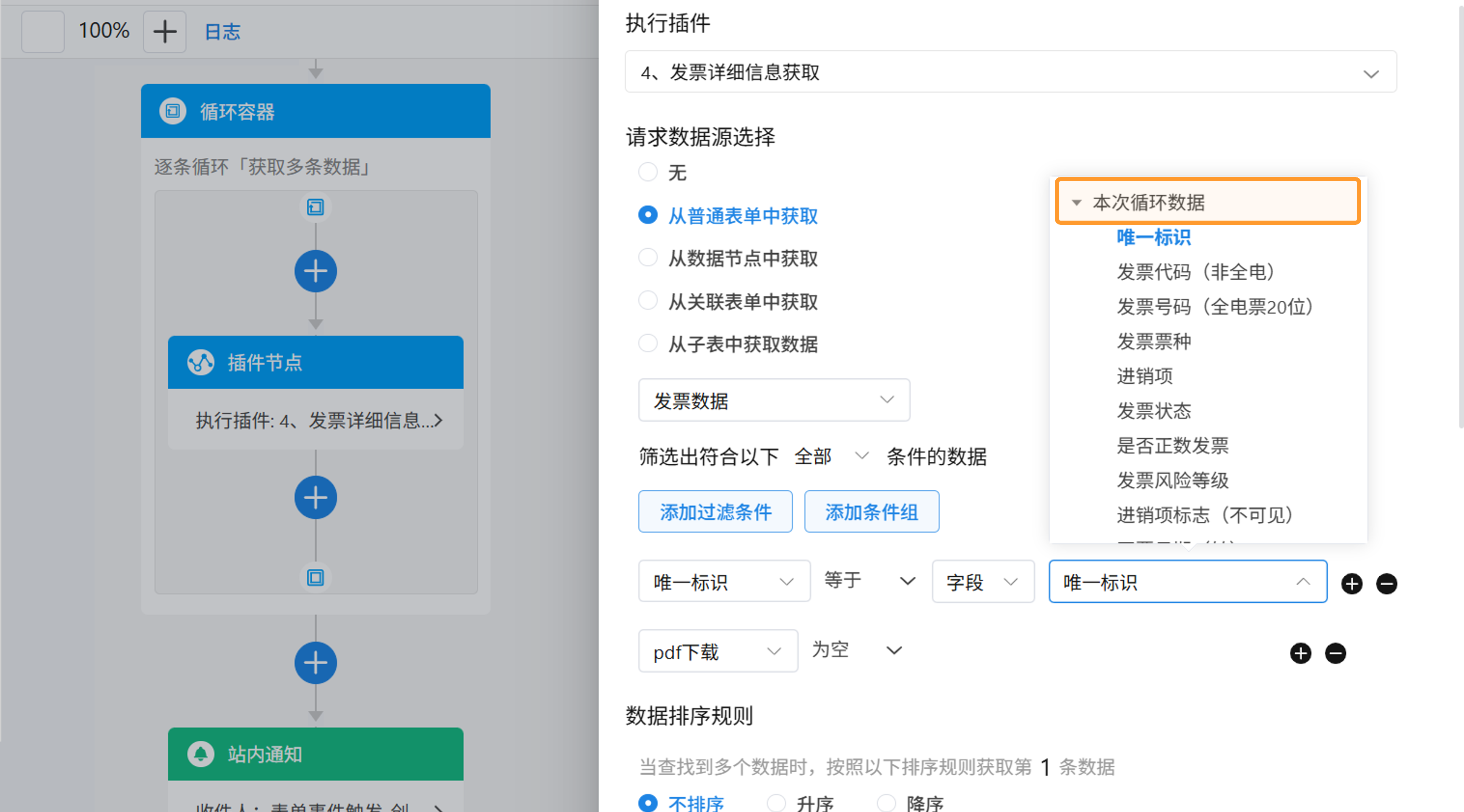Select the 无 data source radio option

coord(648,172)
